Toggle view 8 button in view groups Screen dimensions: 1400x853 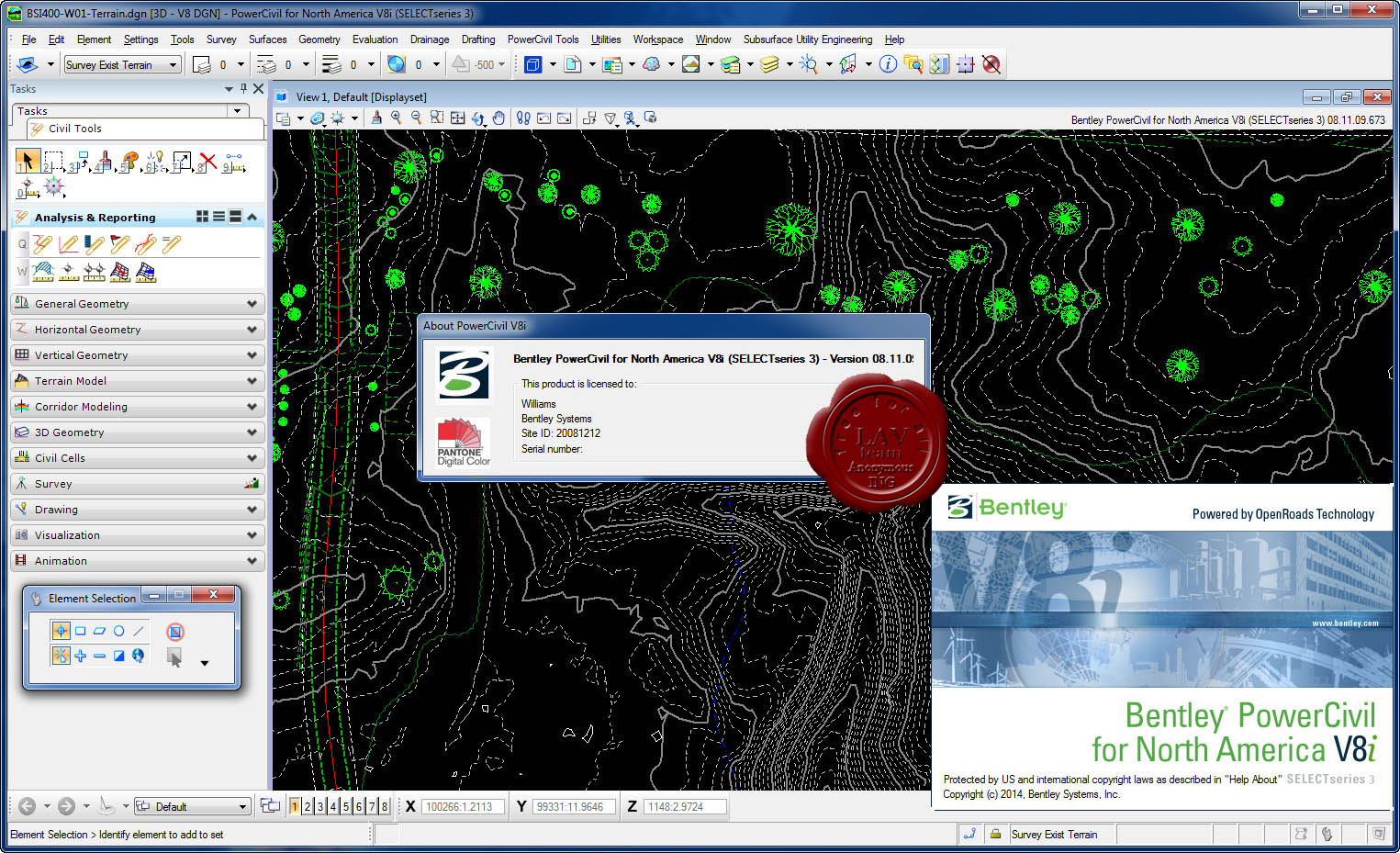(385, 806)
